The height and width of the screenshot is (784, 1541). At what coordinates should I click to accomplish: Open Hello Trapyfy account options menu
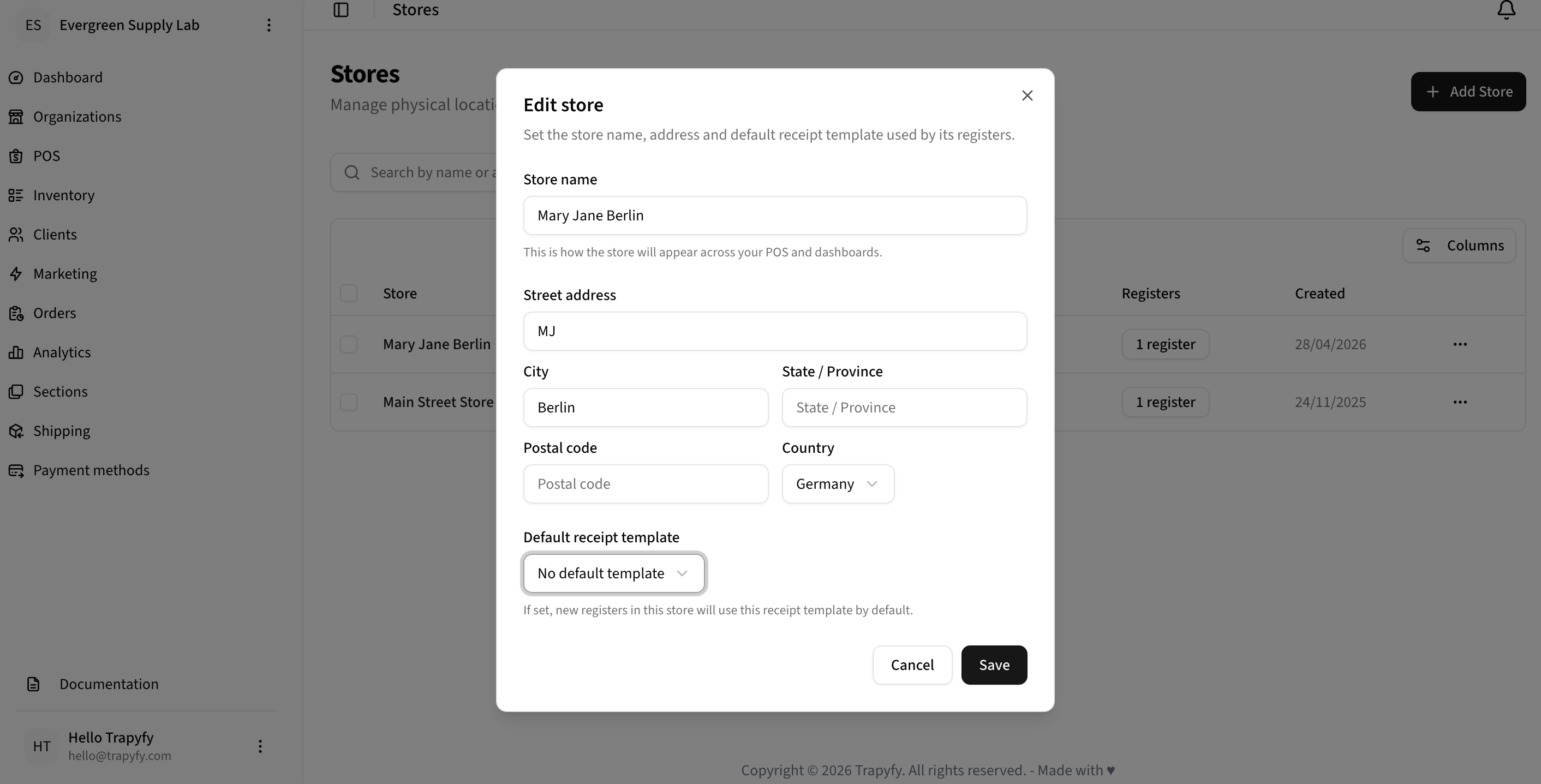[260, 746]
